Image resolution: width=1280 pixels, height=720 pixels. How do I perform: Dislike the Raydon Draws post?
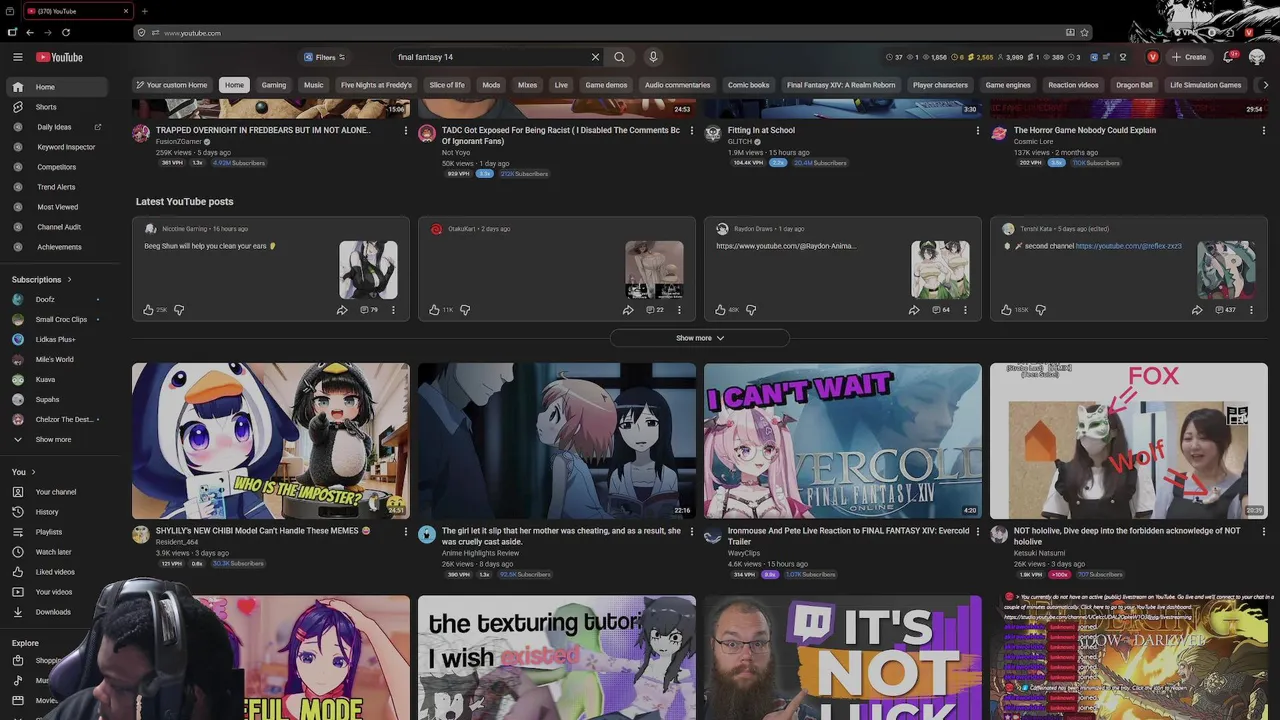(751, 310)
